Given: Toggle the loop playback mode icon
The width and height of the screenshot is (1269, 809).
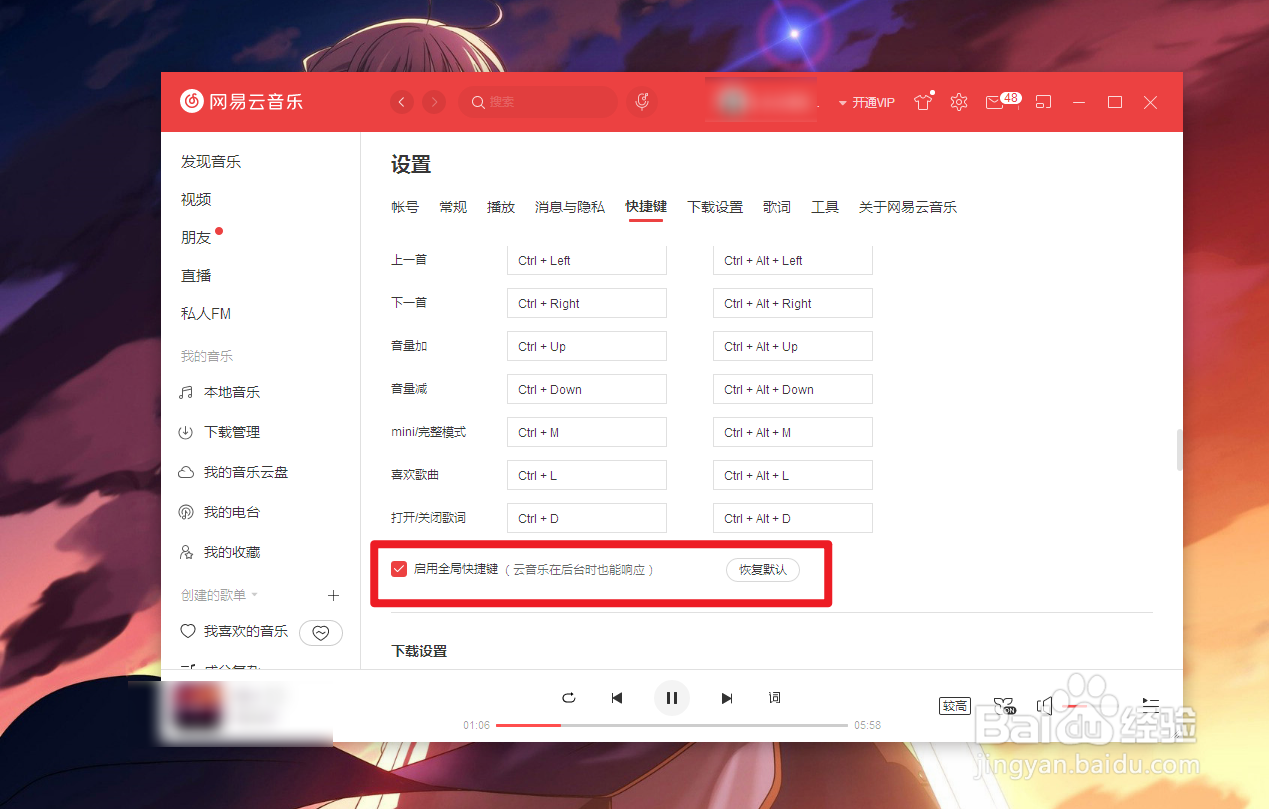Looking at the screenshot, I should (569, 698).
